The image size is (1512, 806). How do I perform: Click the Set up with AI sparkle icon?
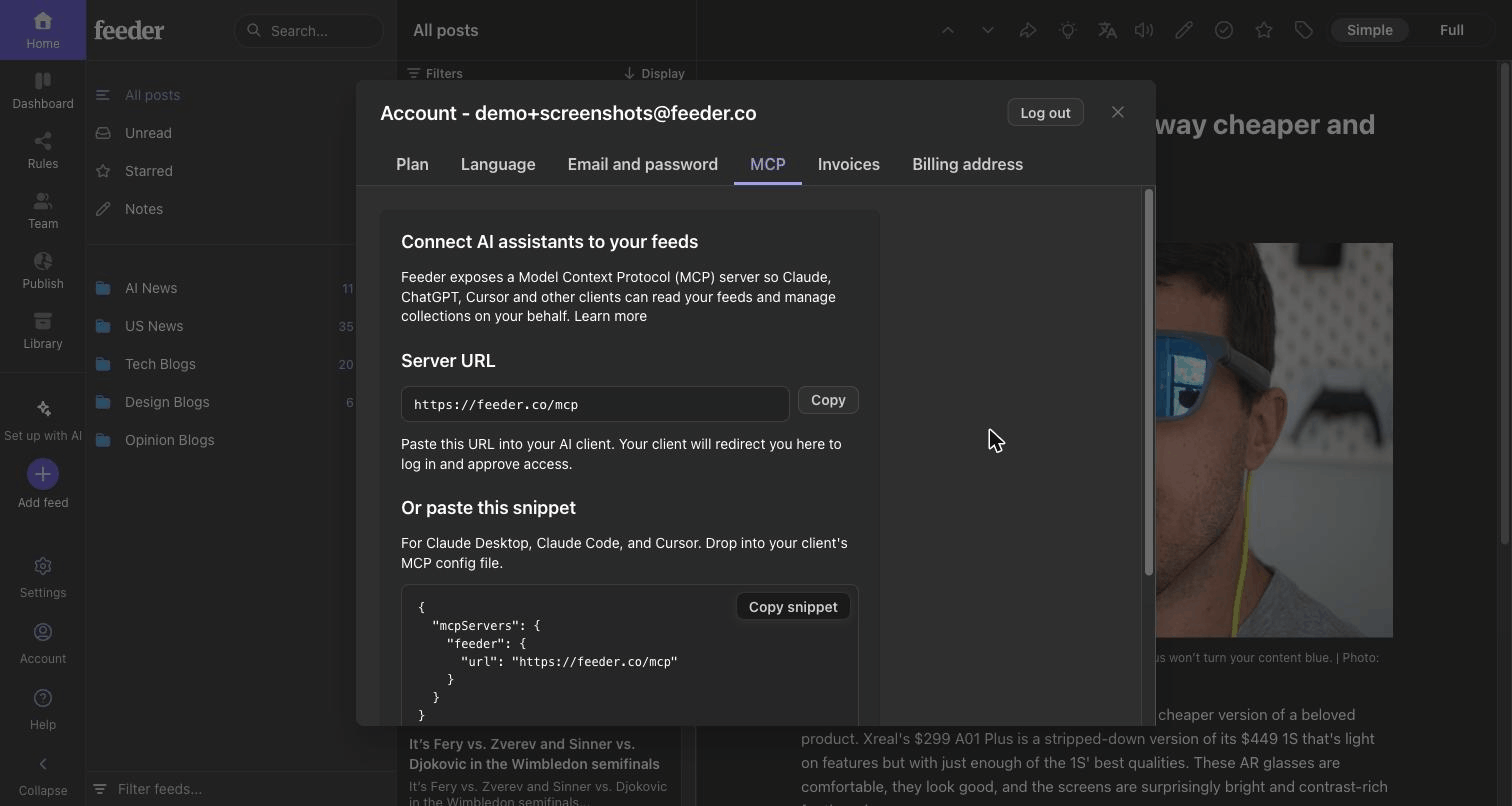pos(43,409)
